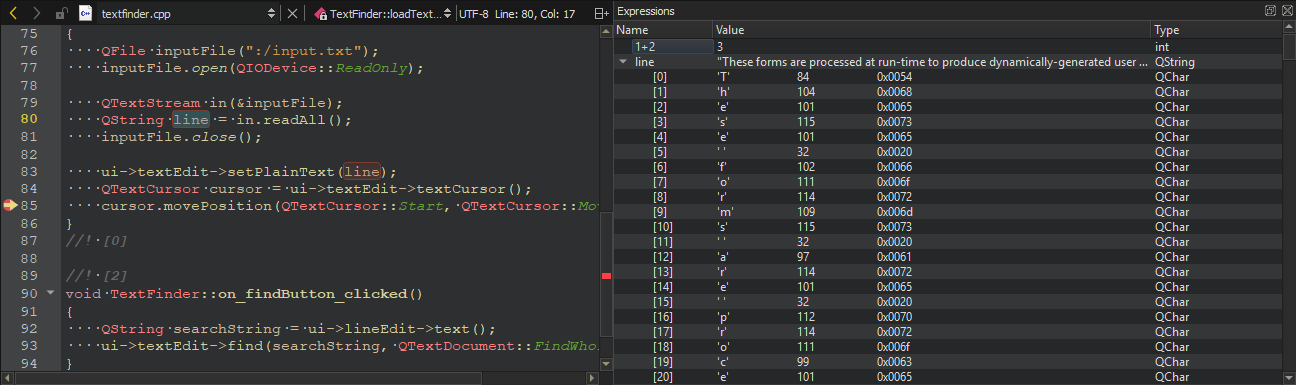Image resolution: width=1296 pixels, height=385 pixels.
Task: Split the editor with the split button
Action: (601, 14)
